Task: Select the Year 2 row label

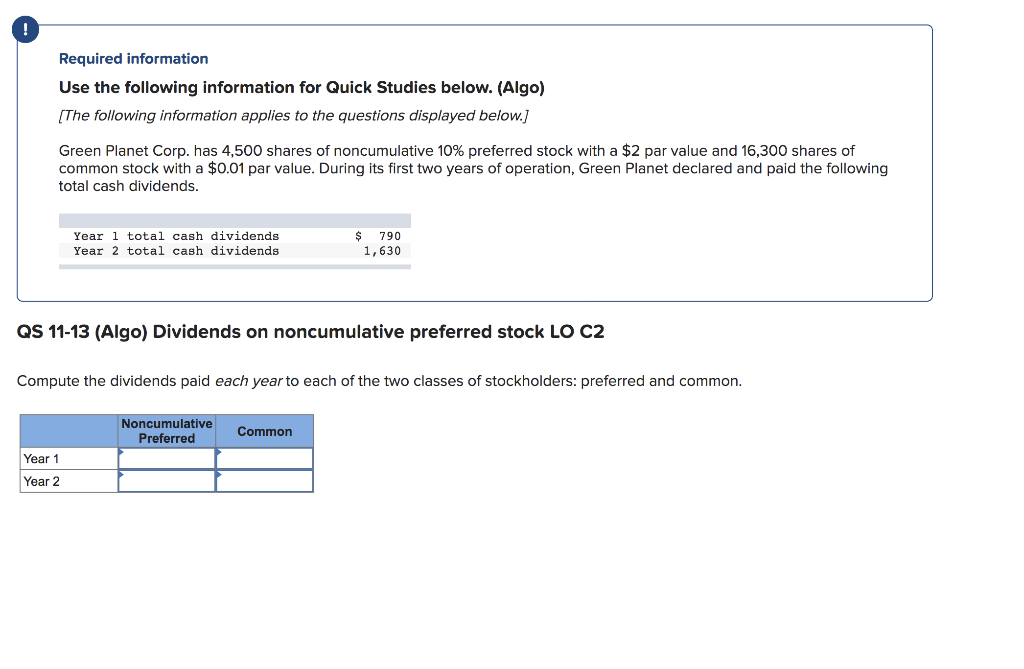Action: [41, 480]
